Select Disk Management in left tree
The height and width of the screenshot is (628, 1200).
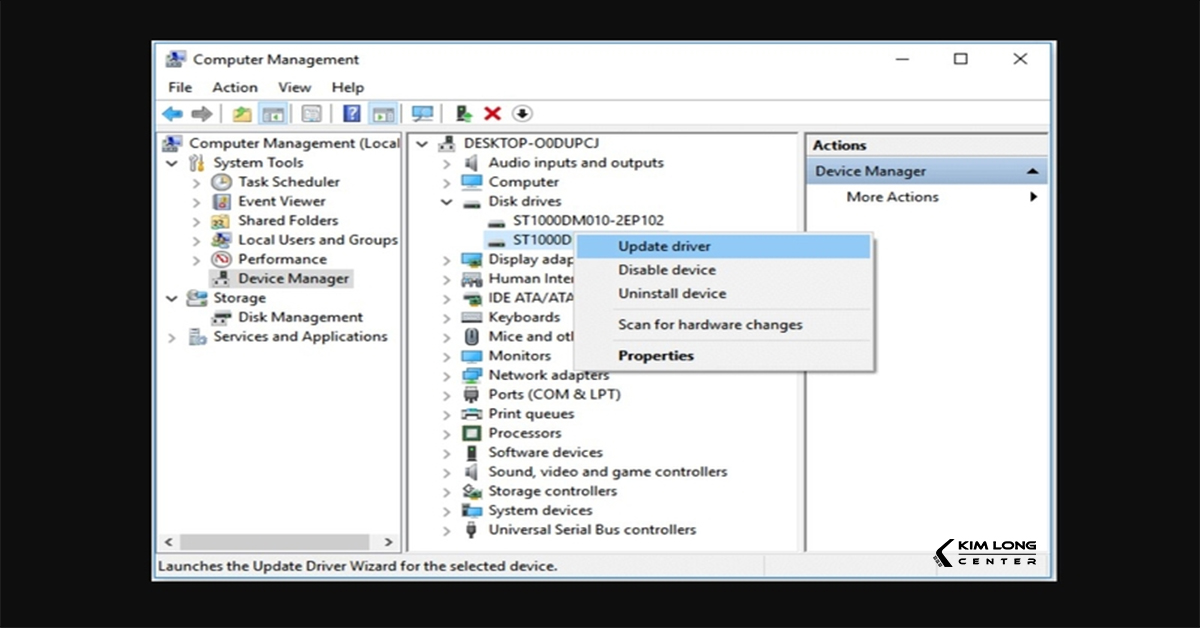[300, 317]
